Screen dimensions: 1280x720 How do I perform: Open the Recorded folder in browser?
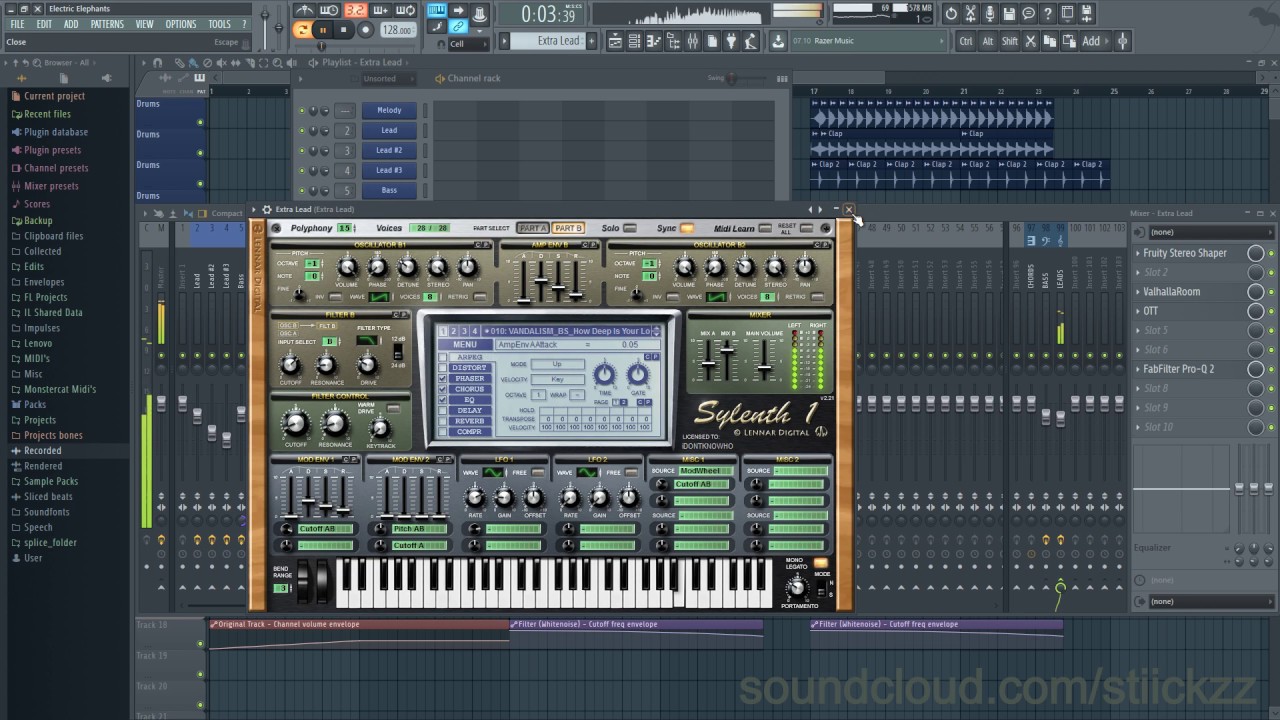(42, 450)
